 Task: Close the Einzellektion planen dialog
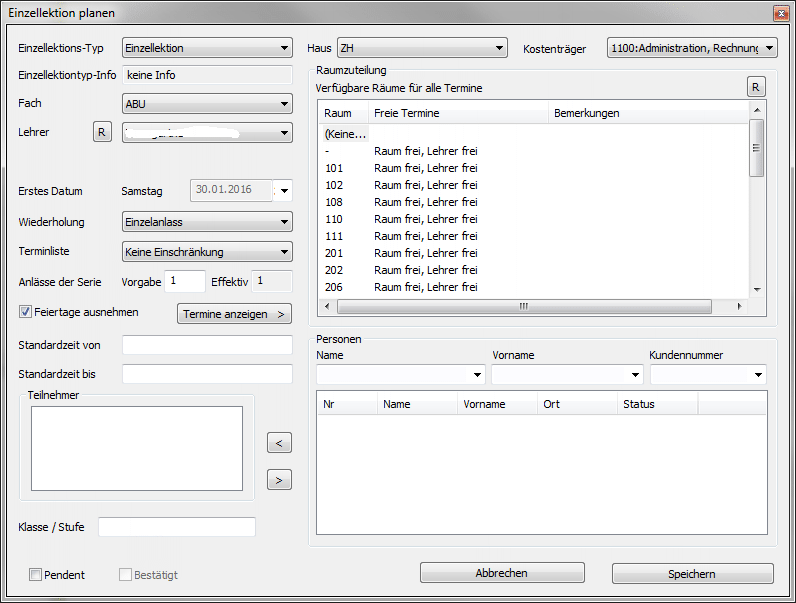780,13
